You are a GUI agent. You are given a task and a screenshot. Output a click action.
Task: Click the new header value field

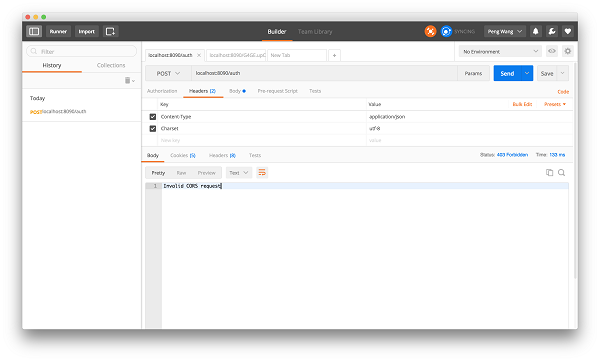point(469,140)
